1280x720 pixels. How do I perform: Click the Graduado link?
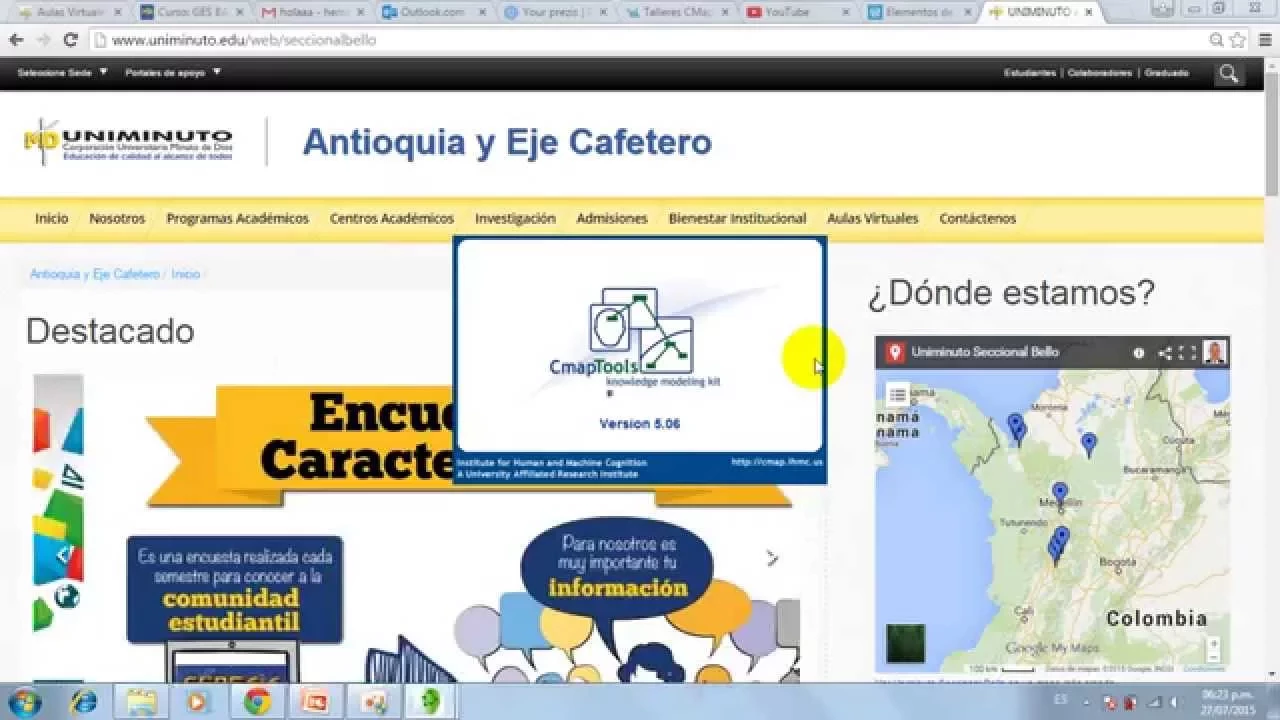pyautogui.click(x=1166, y=73)
